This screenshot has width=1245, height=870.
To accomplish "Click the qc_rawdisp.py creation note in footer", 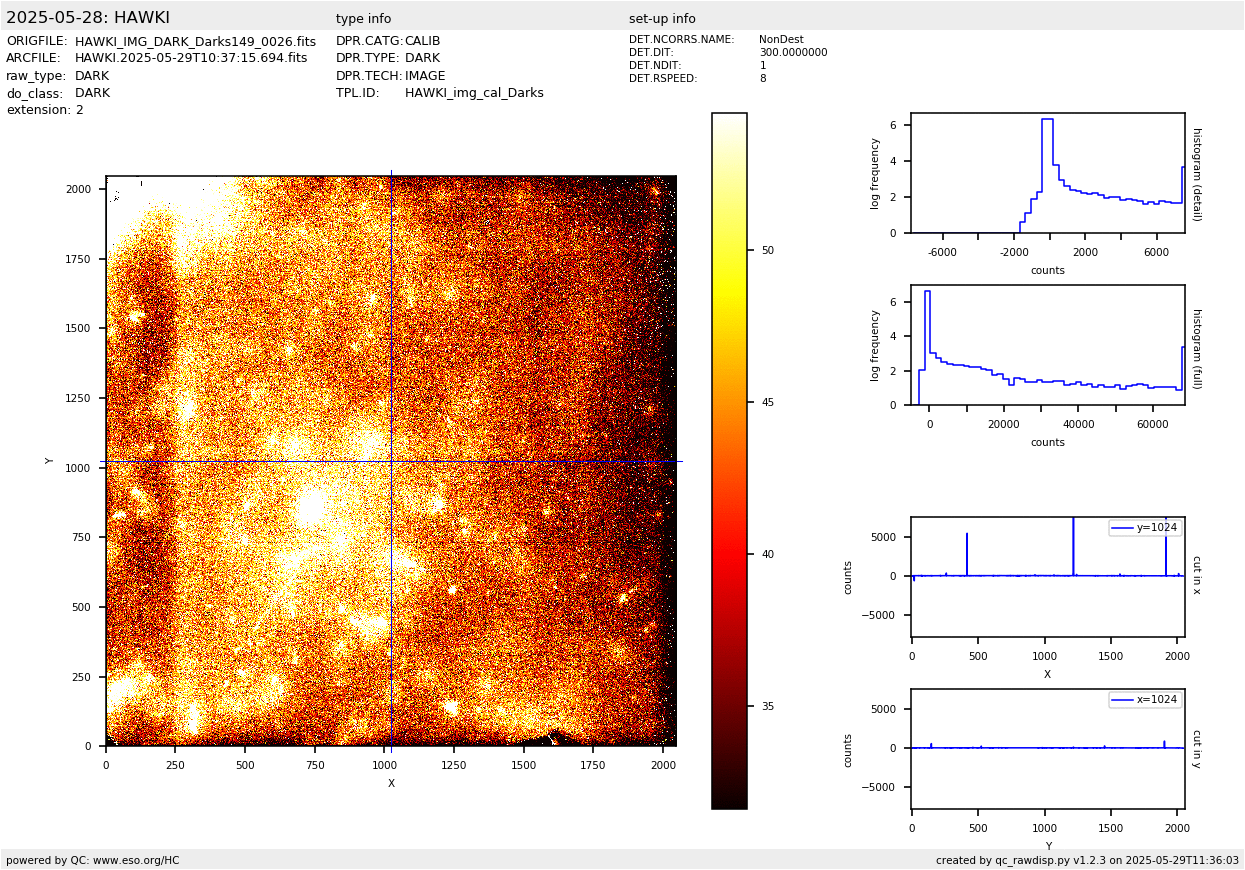I will (x=1087, y=860).
